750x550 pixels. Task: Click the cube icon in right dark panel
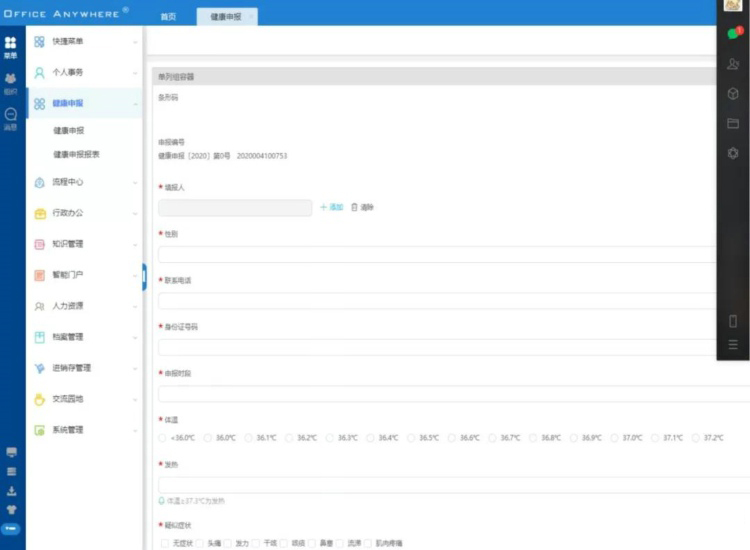coord(732,93)
